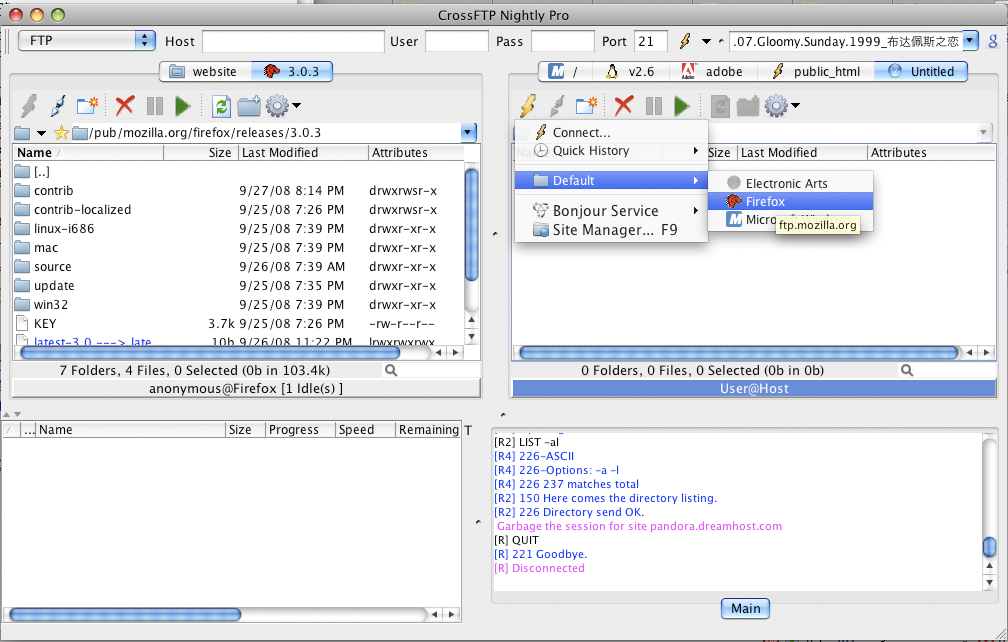Open the Default sites submenu

coord(611,181)
